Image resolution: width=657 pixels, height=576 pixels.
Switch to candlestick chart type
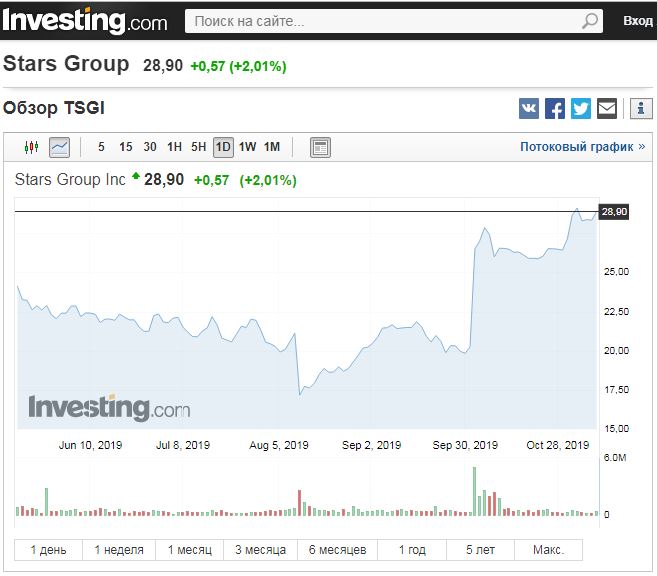pyautogui.click(x=31, y=147)
